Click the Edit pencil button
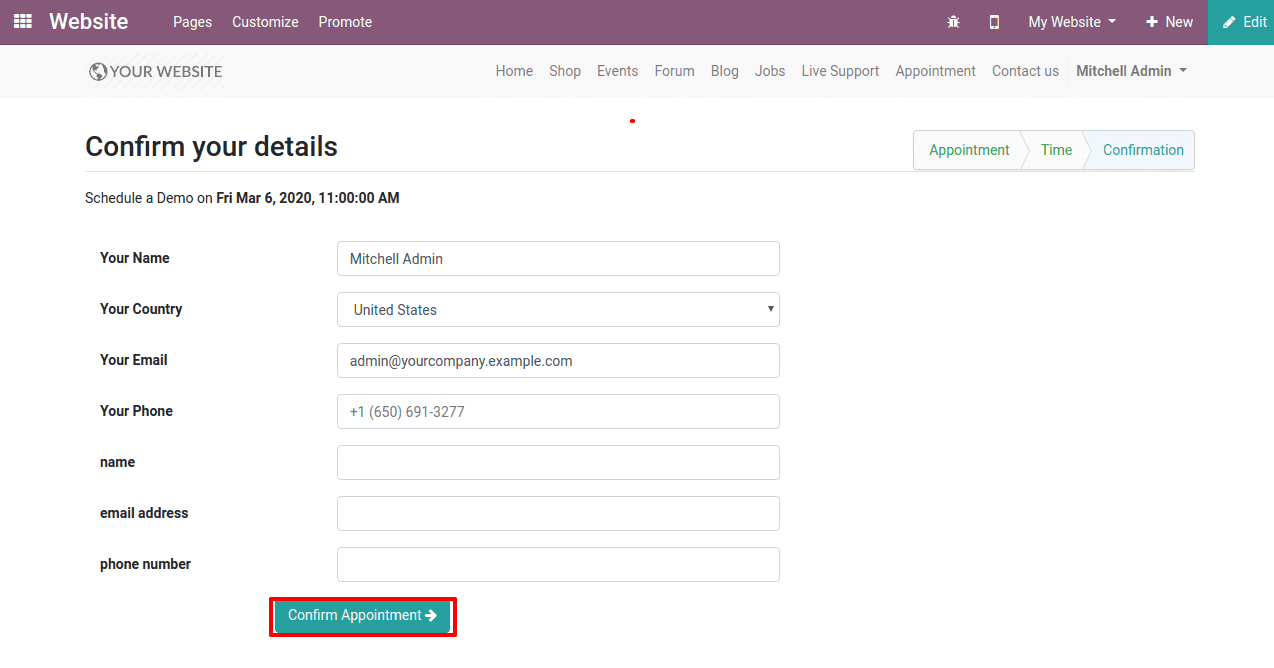 point(1241,22)
